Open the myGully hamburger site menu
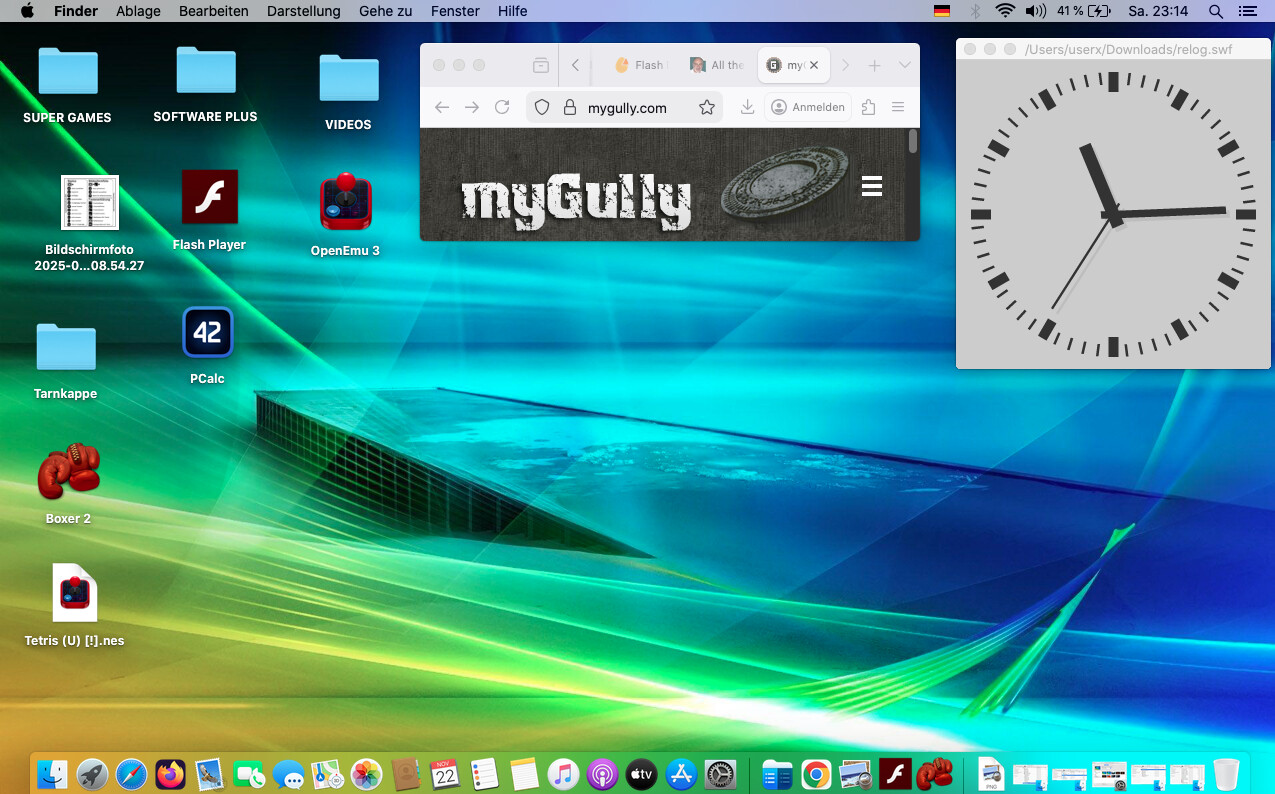The height and width of the screenshot is (794, 1275). click(x=872, y=186)
